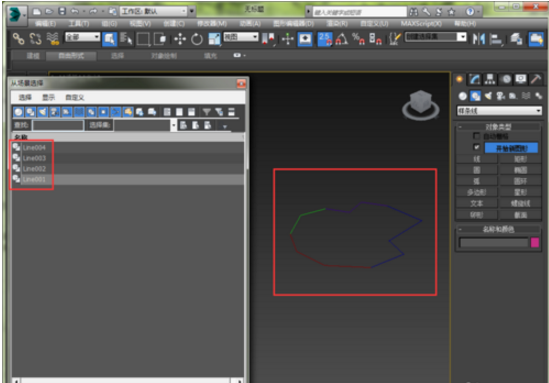Select Lights category icon in command panel
The height and width of the screenshot is (383, 549).
488,96
